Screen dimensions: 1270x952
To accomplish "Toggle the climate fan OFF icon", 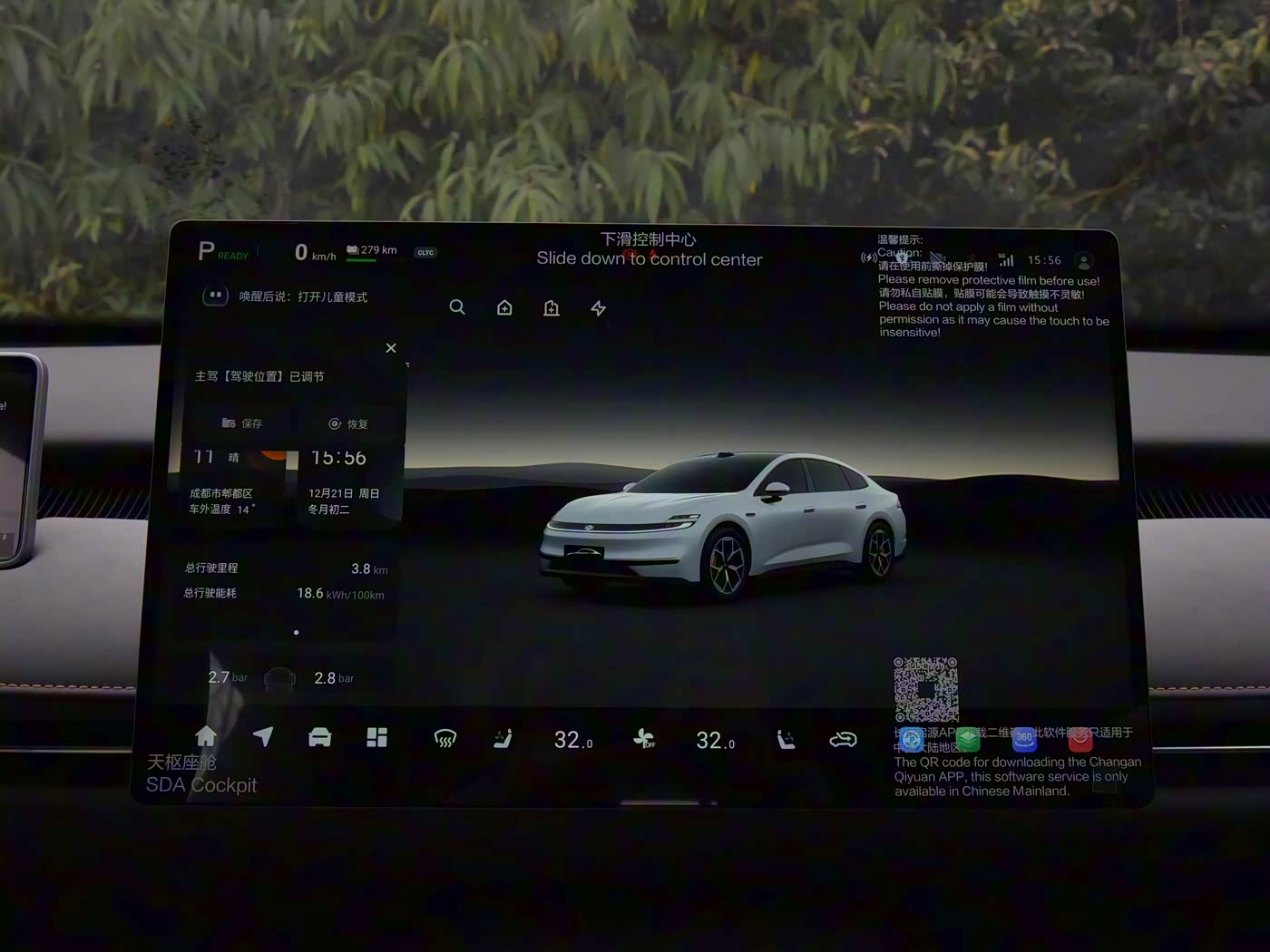I will pyautogui.click(x=644, y=739).
